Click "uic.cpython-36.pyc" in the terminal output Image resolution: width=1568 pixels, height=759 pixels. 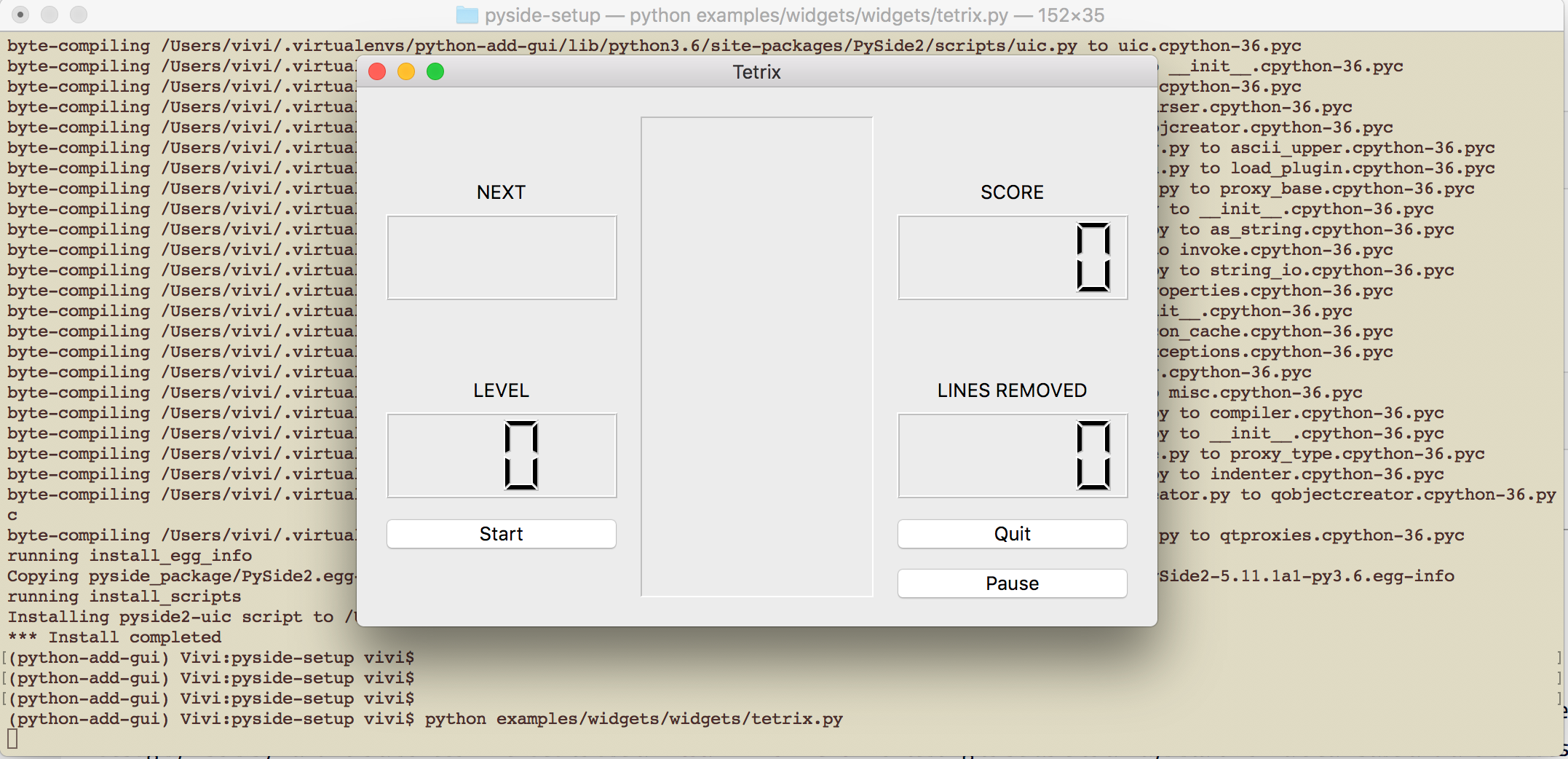1210,46
